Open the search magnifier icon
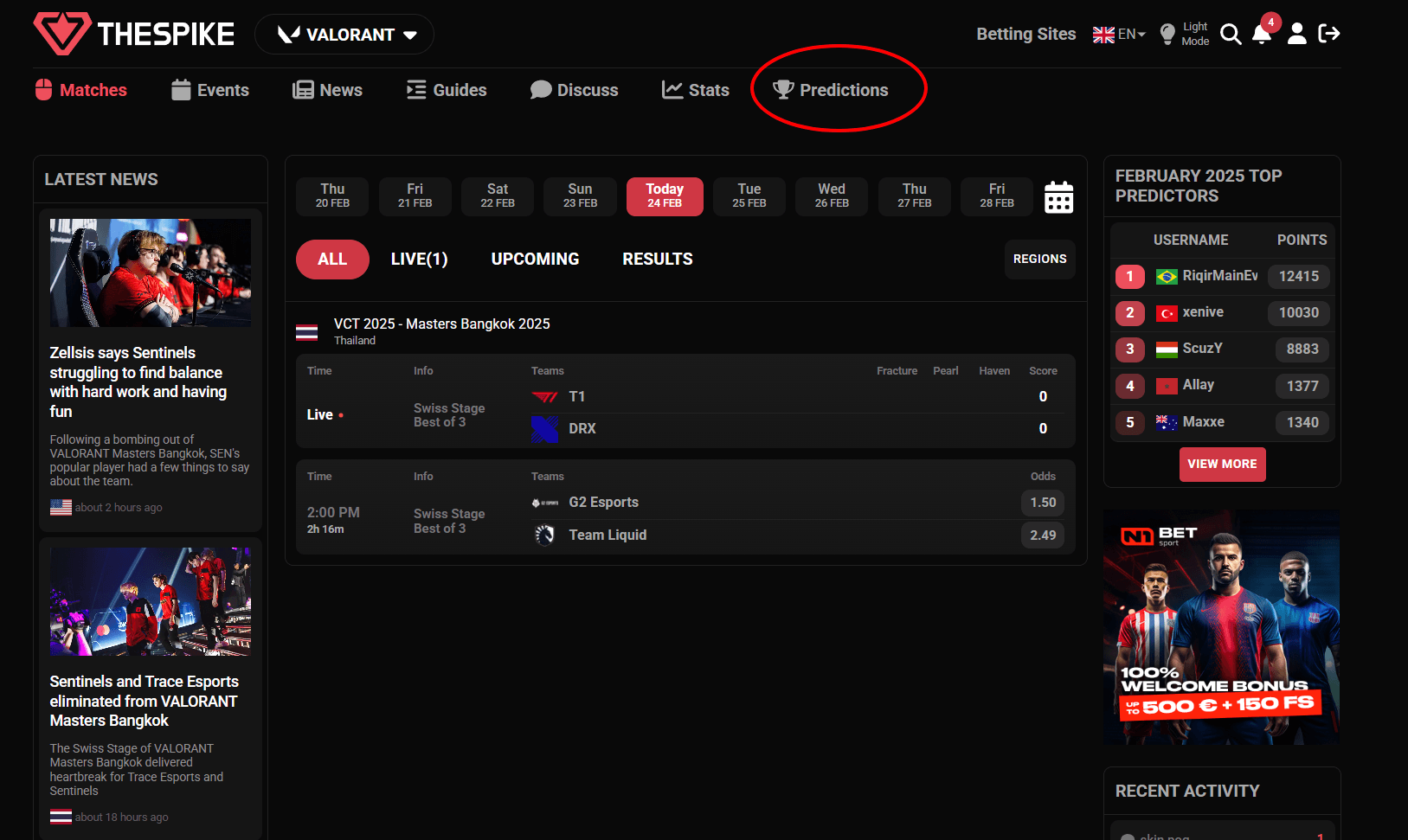This screenshot has width=1408, height=840. [x=1230, y=35]
